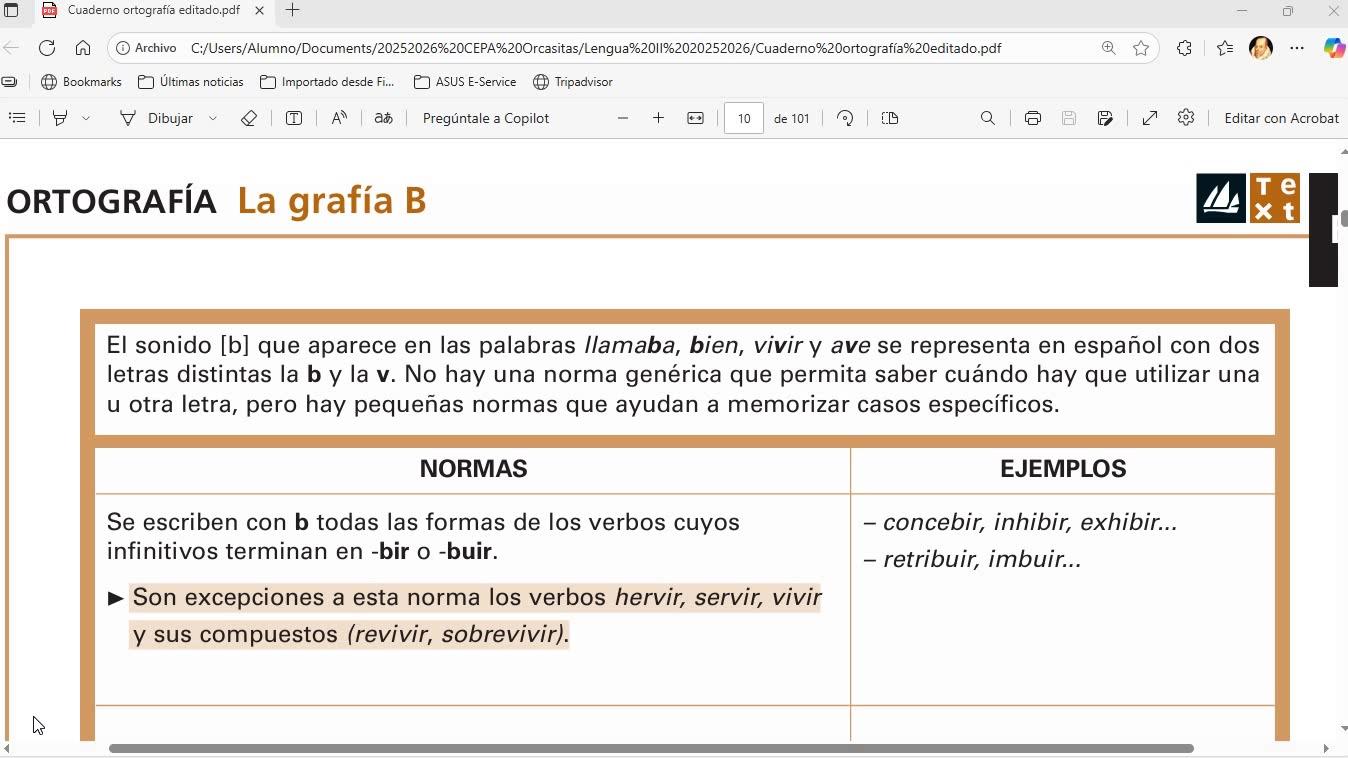Refresh the current page

tap(47, 48)
